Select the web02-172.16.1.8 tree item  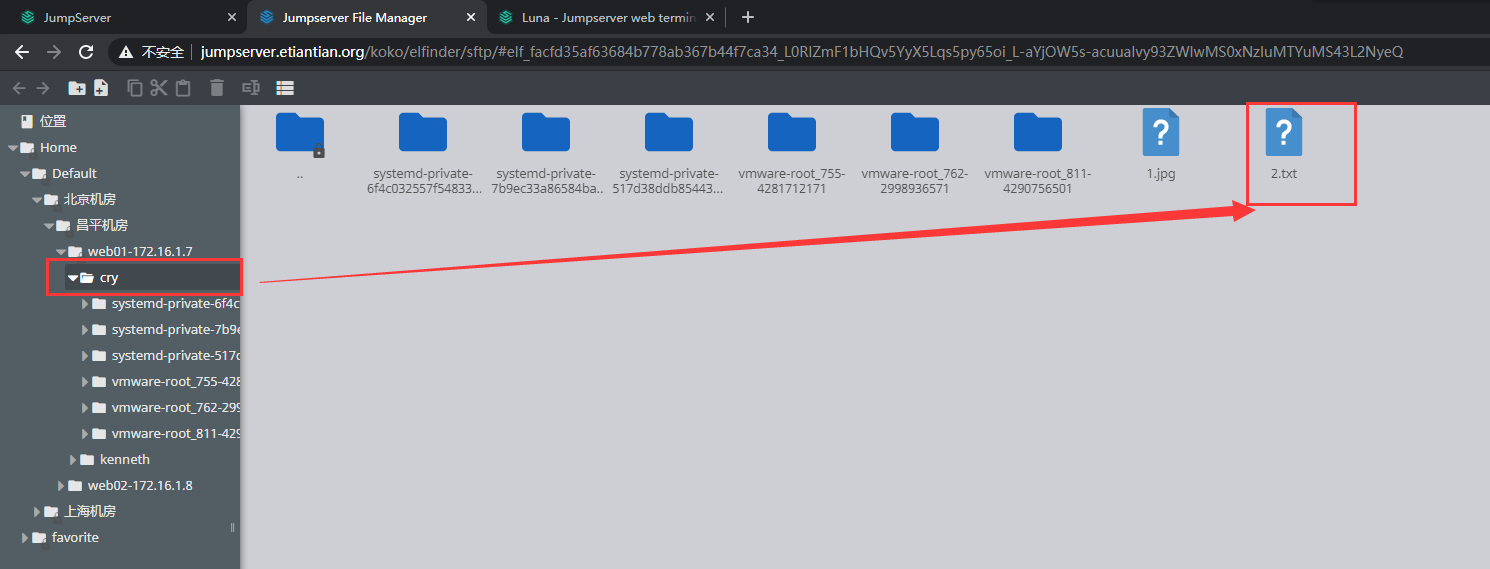click(x=140, y=486)
